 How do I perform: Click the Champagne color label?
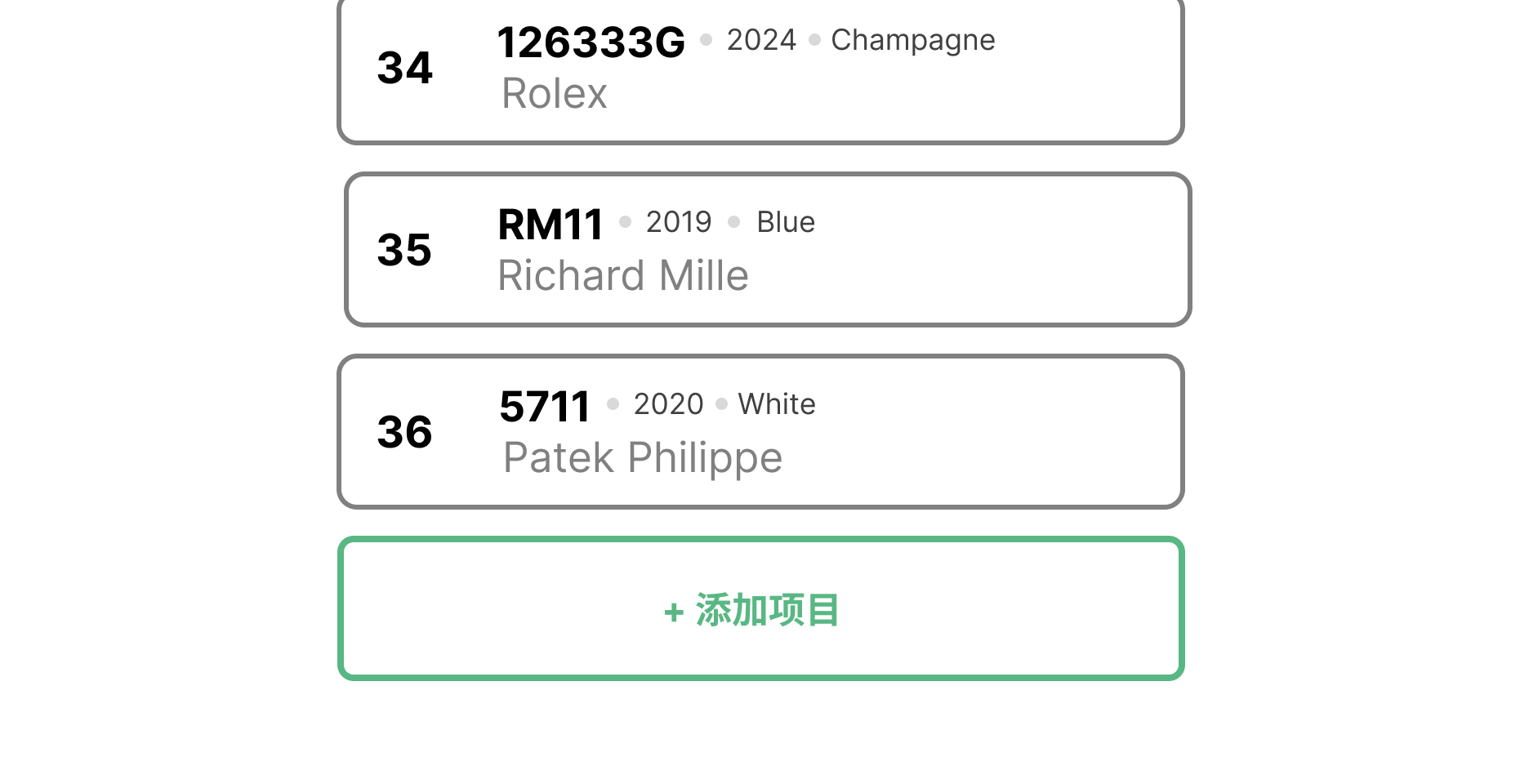coord(912,39)
